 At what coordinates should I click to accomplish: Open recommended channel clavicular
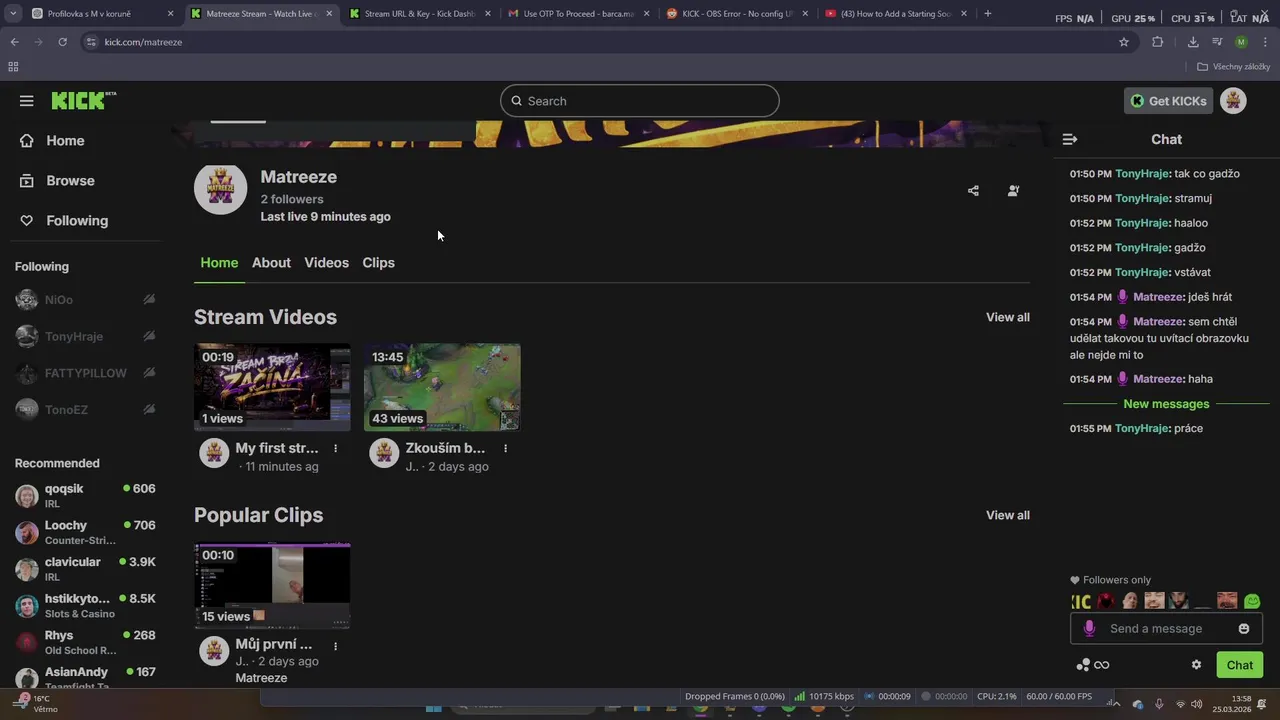pos(85,569)
